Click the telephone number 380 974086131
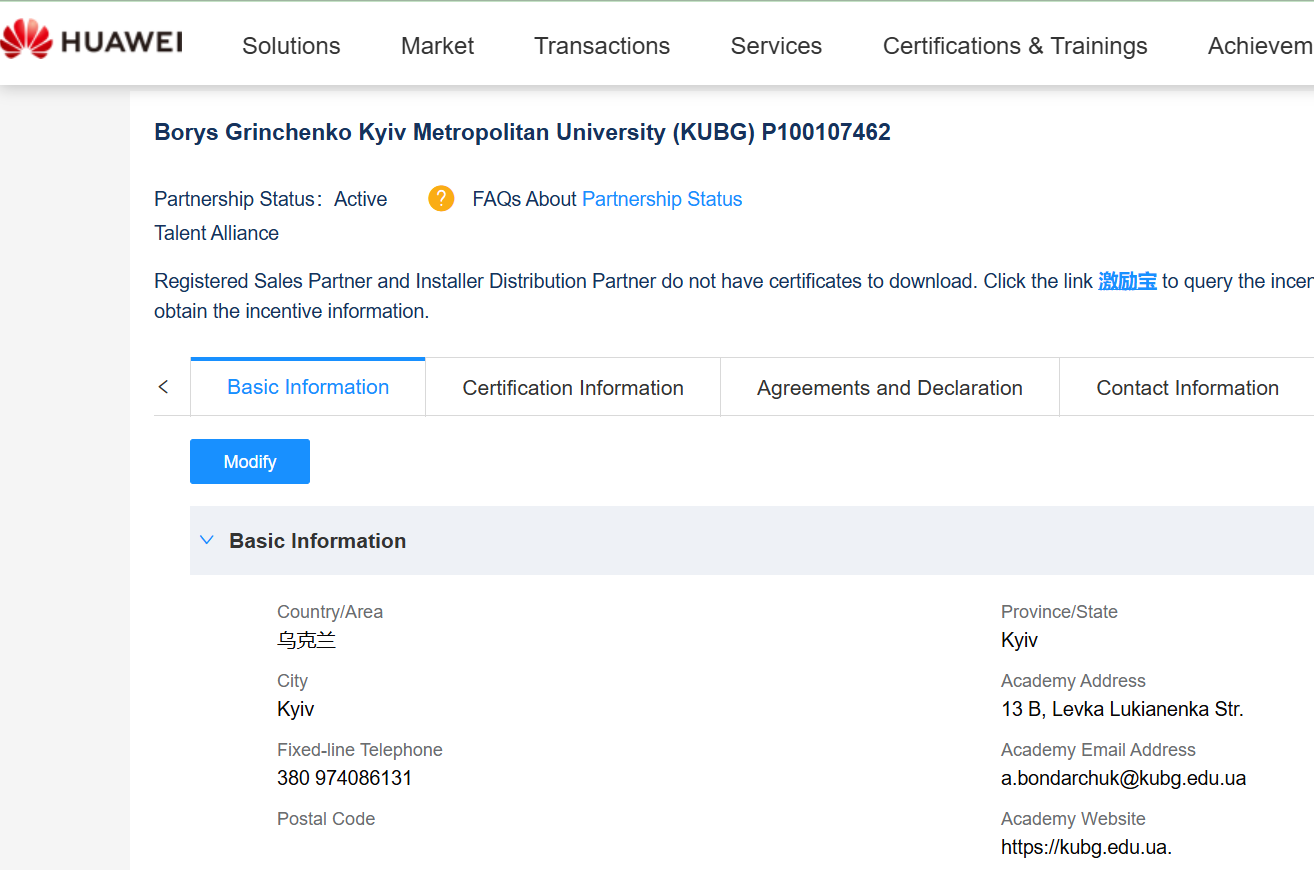This screenshot has width=1314, height=870. click(344, 778)
